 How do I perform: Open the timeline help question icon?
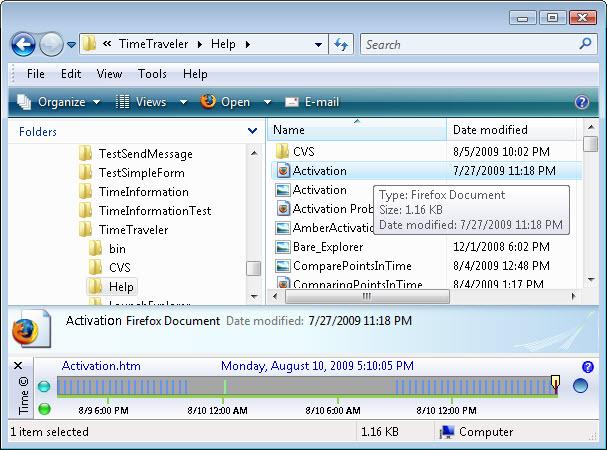point(587,367)
